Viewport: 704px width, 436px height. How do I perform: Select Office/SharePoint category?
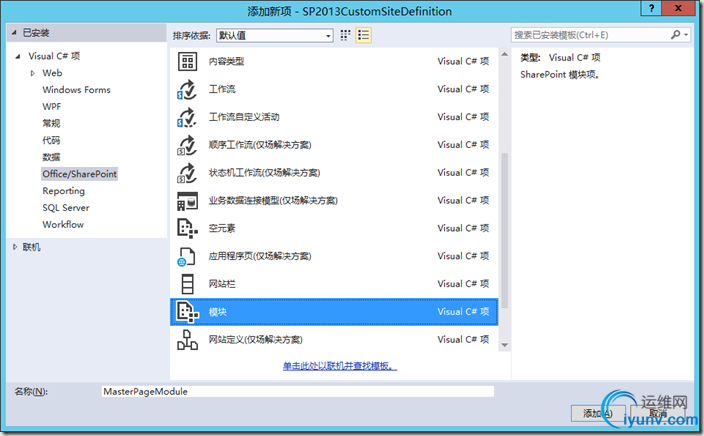pyautogui.click(x=79, y=174)
